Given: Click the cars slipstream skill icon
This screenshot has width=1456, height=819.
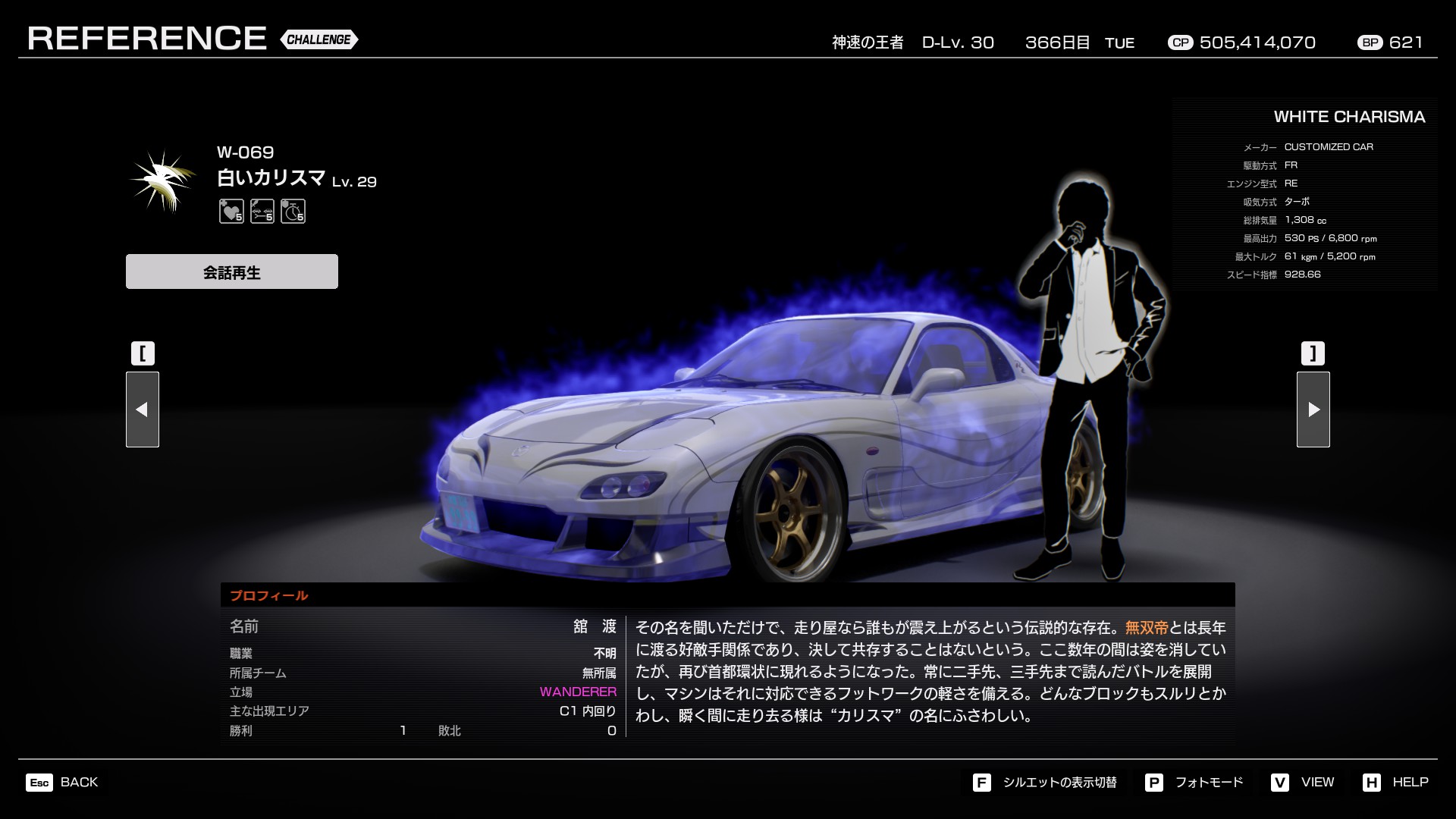Looking at the screenshot, I should (x=262, y=212).
